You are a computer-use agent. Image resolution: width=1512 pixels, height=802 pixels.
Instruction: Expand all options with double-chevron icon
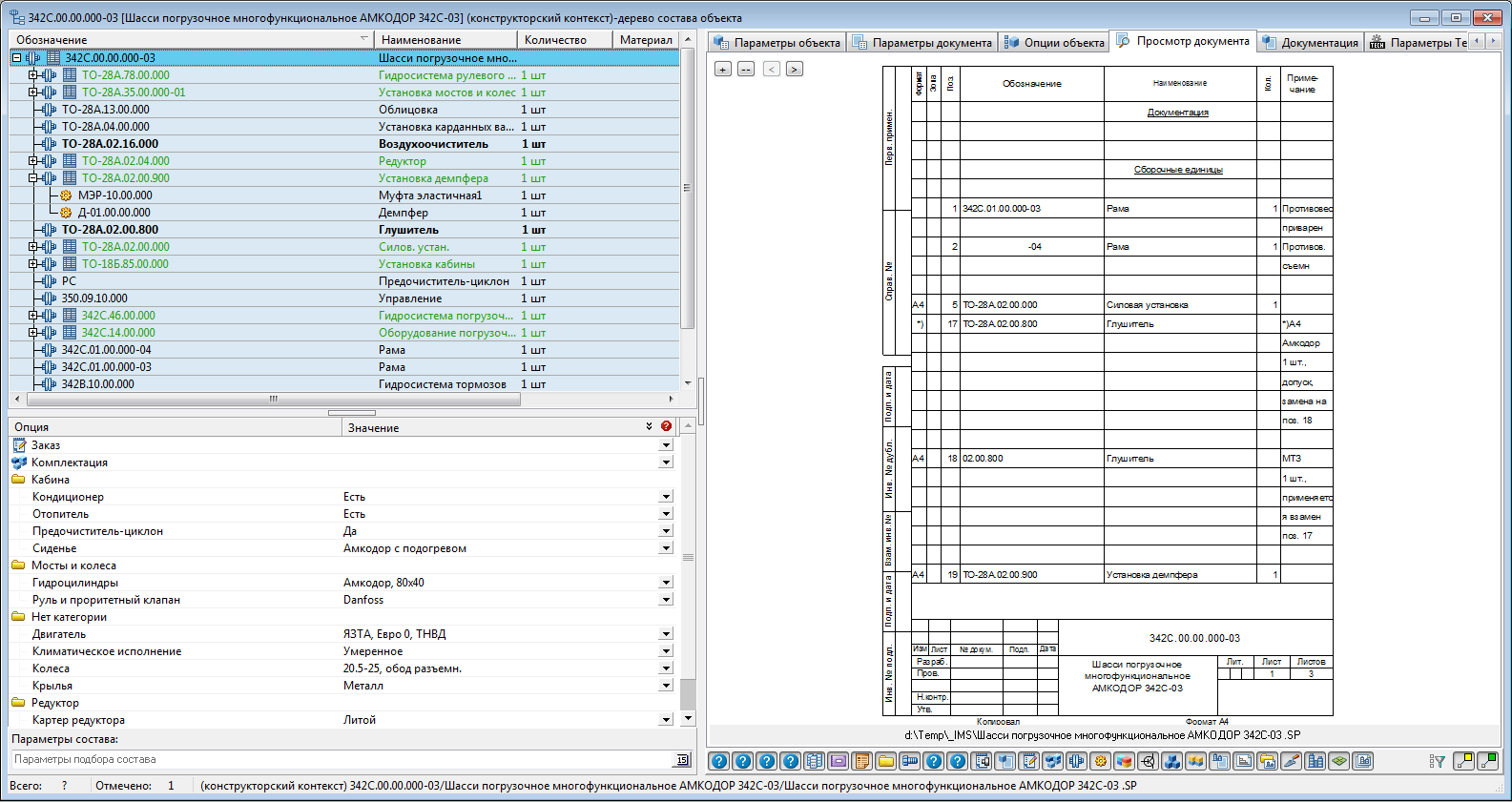click(649, 426)
